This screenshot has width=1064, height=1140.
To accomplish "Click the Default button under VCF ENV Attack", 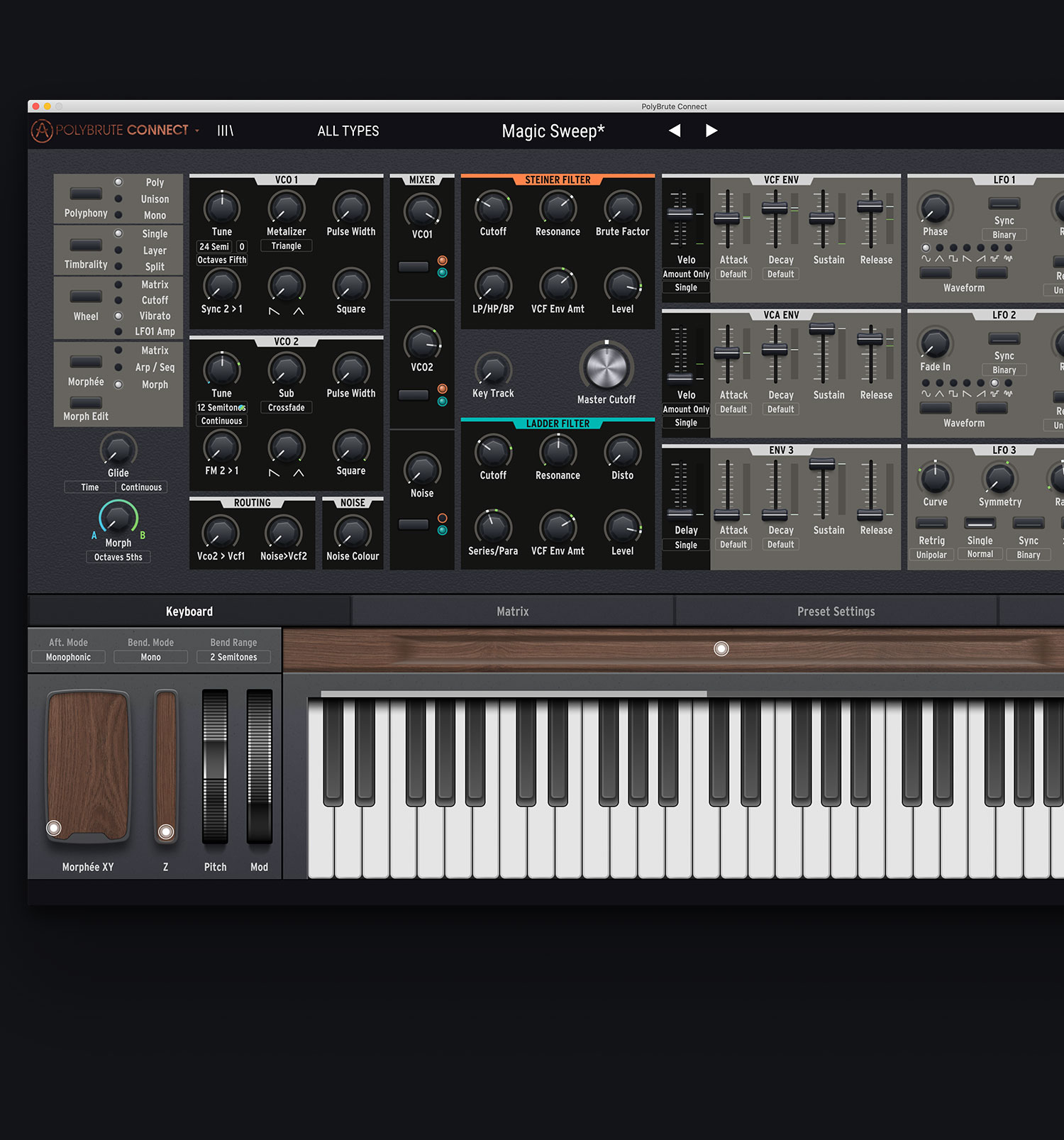I will pos(733,275).
